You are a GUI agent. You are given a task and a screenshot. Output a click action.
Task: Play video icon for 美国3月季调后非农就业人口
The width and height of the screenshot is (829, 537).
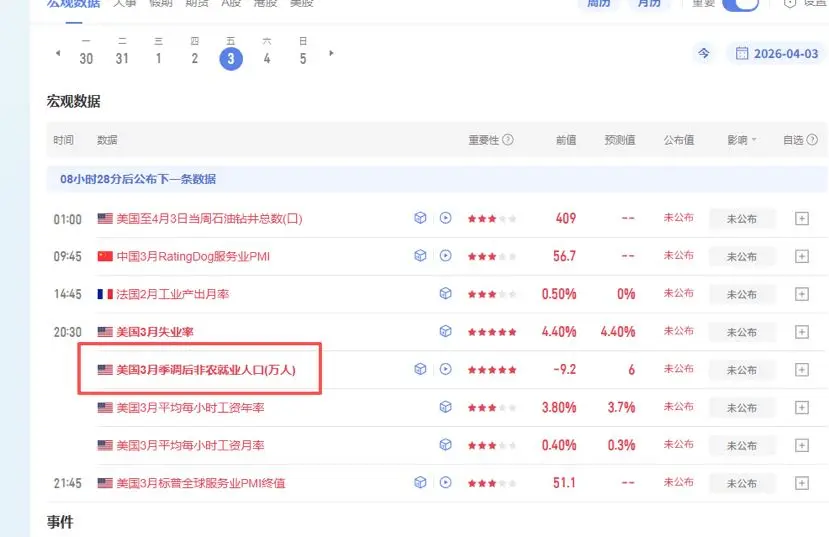pyautogui.click(x=446, y=369)
